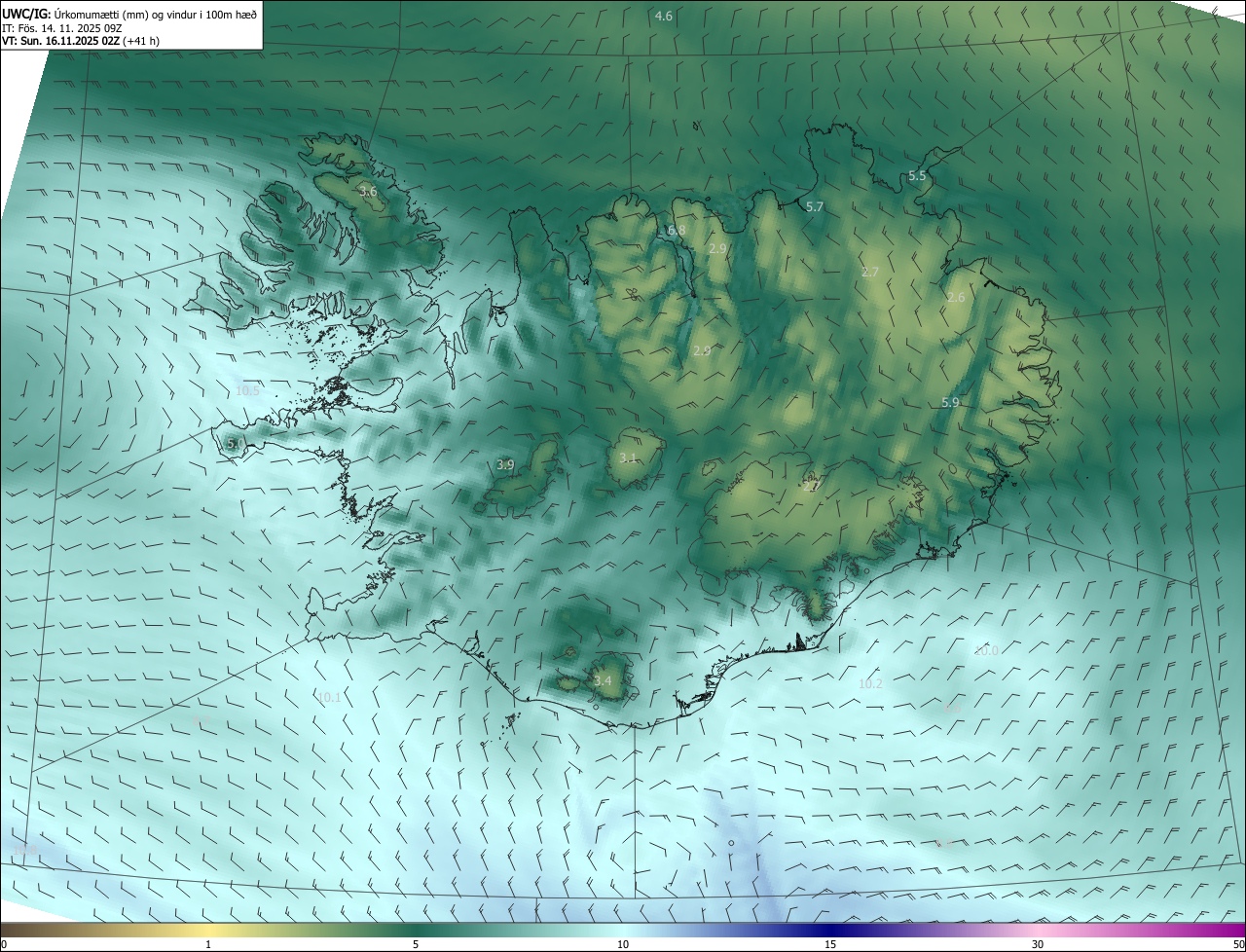Click the 2.7 value label
Screen dimensions: 1246x952
click(x=870, y=272)
